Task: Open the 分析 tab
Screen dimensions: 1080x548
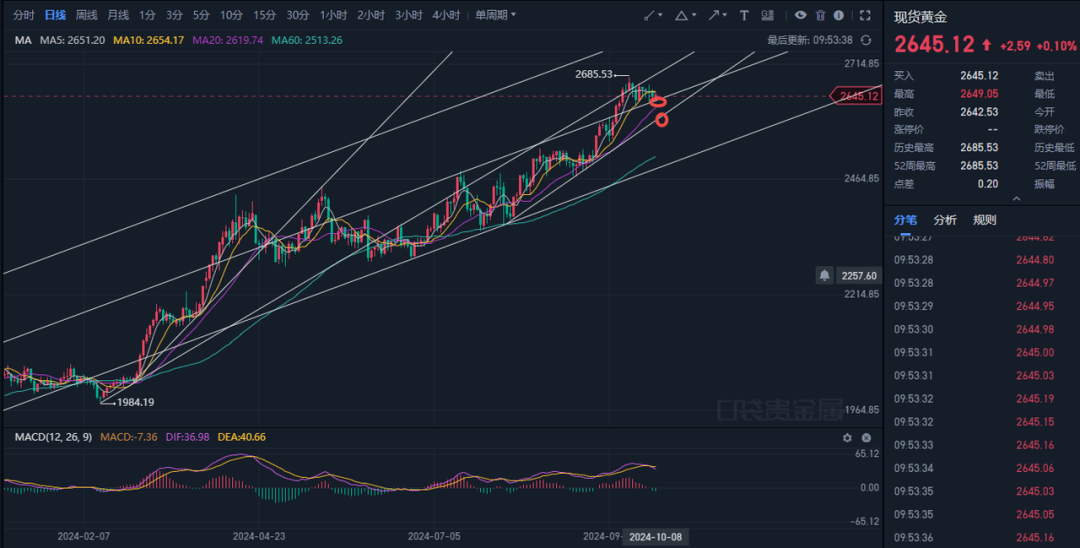Action: point(945,220)
